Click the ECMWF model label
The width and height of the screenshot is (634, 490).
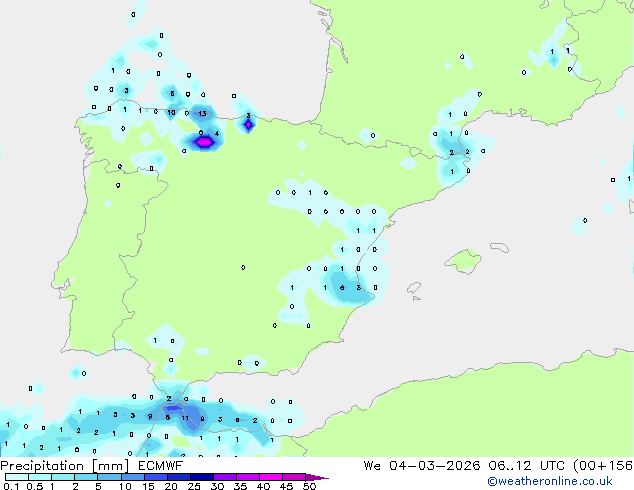161,466
